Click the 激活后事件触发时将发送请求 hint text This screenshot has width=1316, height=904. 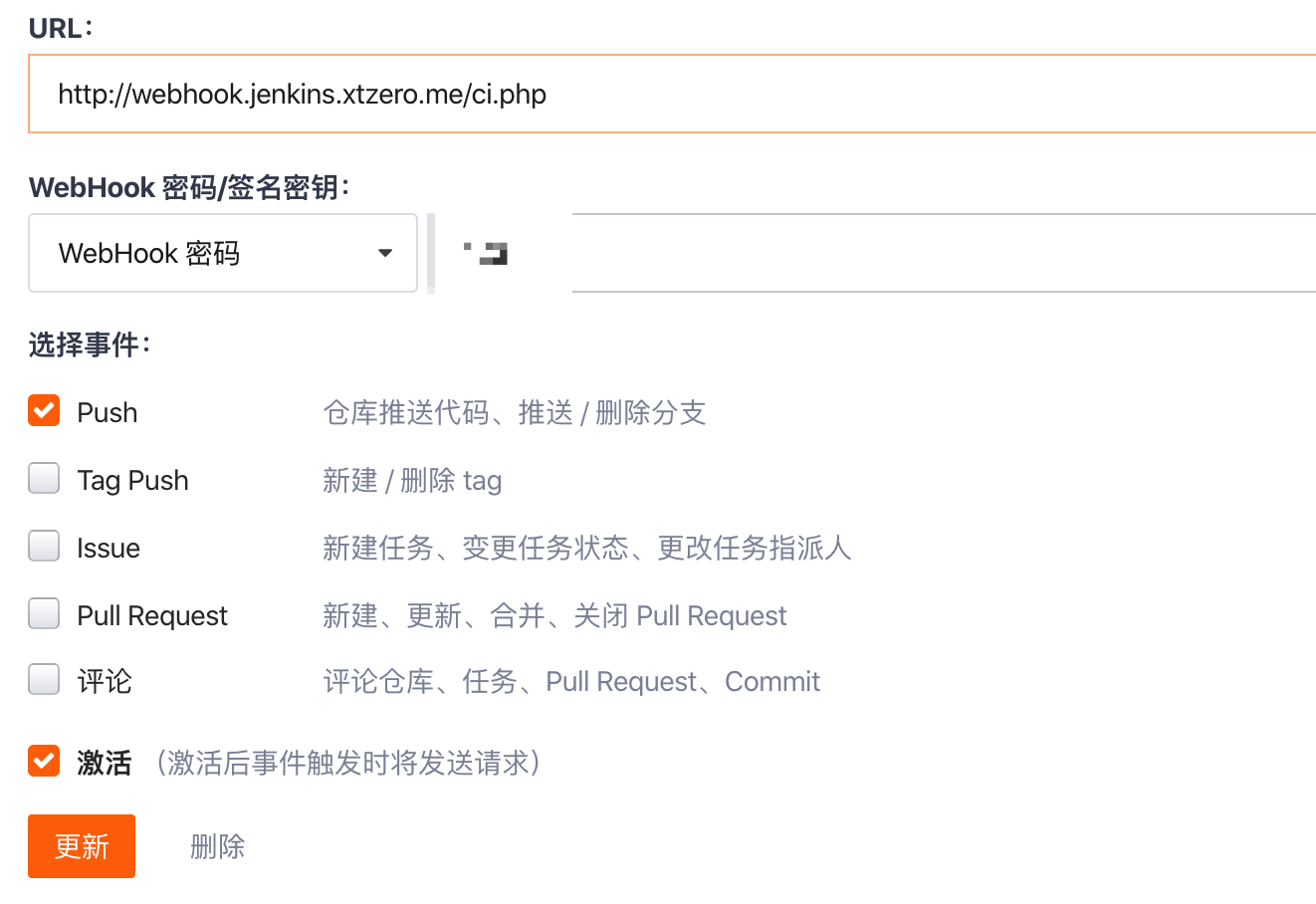[x=347, y=764]
